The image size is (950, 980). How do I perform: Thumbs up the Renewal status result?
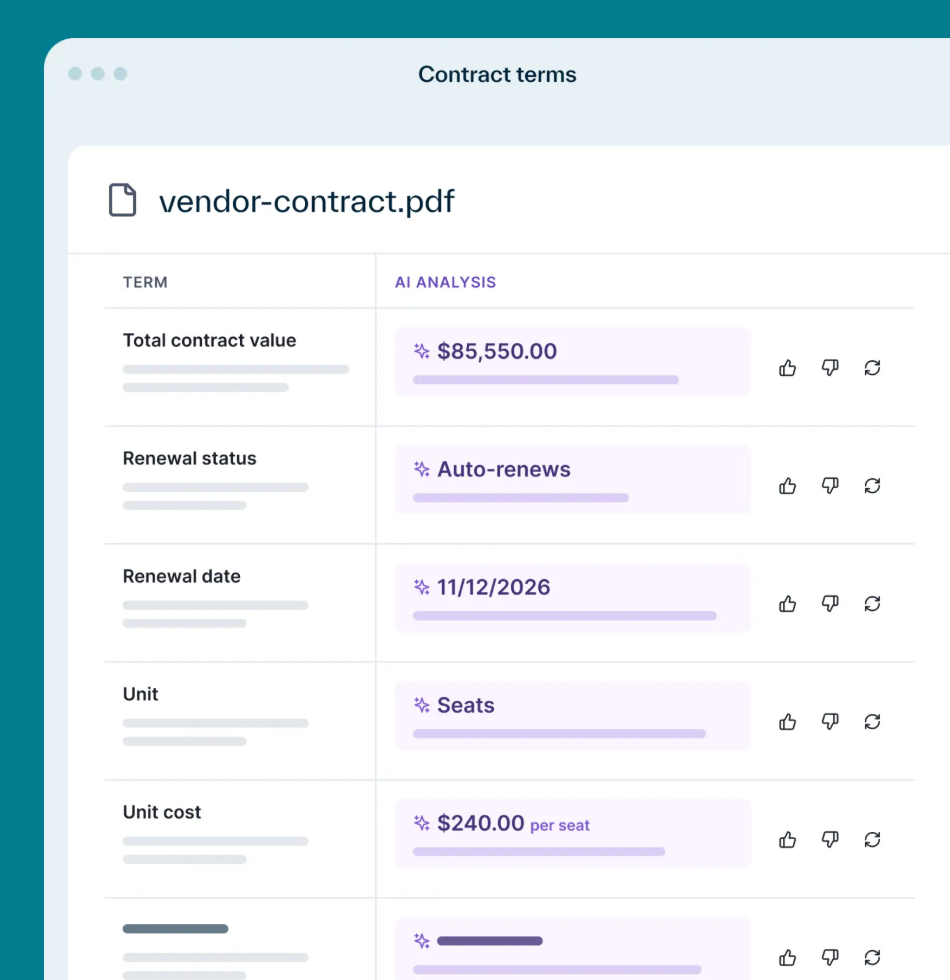[788, 486]
